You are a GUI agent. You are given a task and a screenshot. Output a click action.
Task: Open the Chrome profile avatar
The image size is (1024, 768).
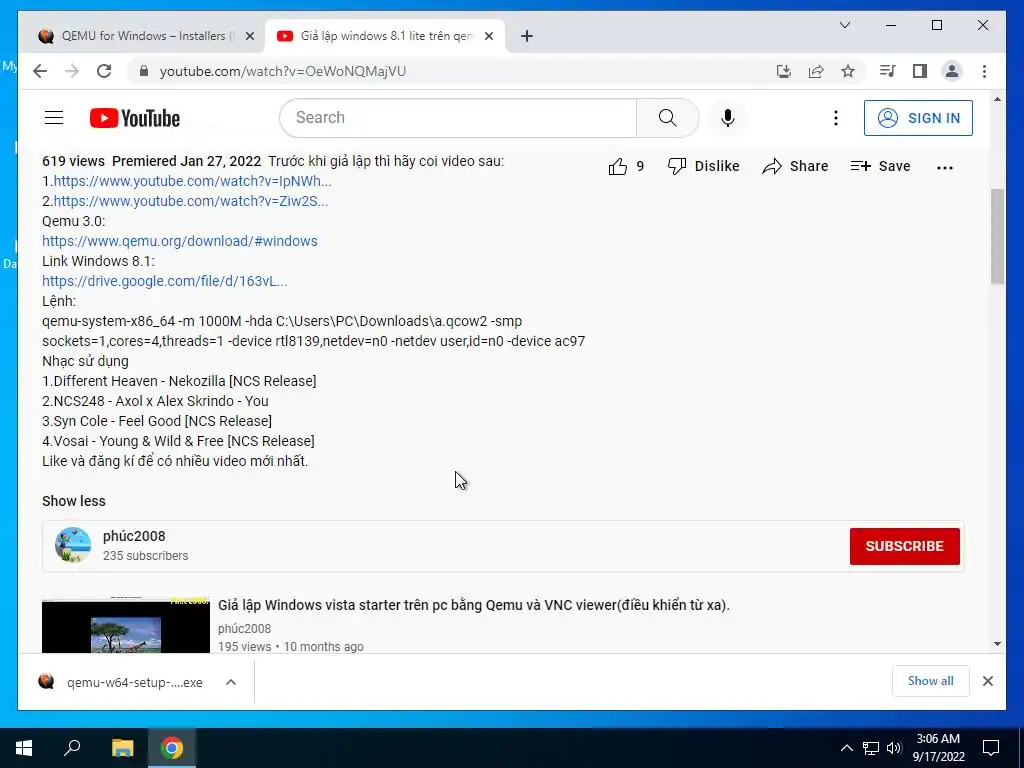point(952,71)
